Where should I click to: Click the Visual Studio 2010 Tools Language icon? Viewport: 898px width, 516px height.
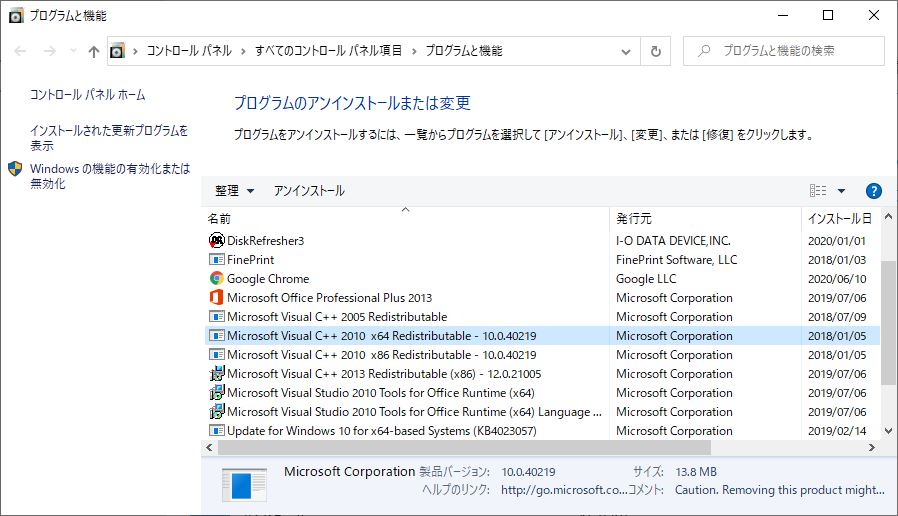click(x=217, y=412)
